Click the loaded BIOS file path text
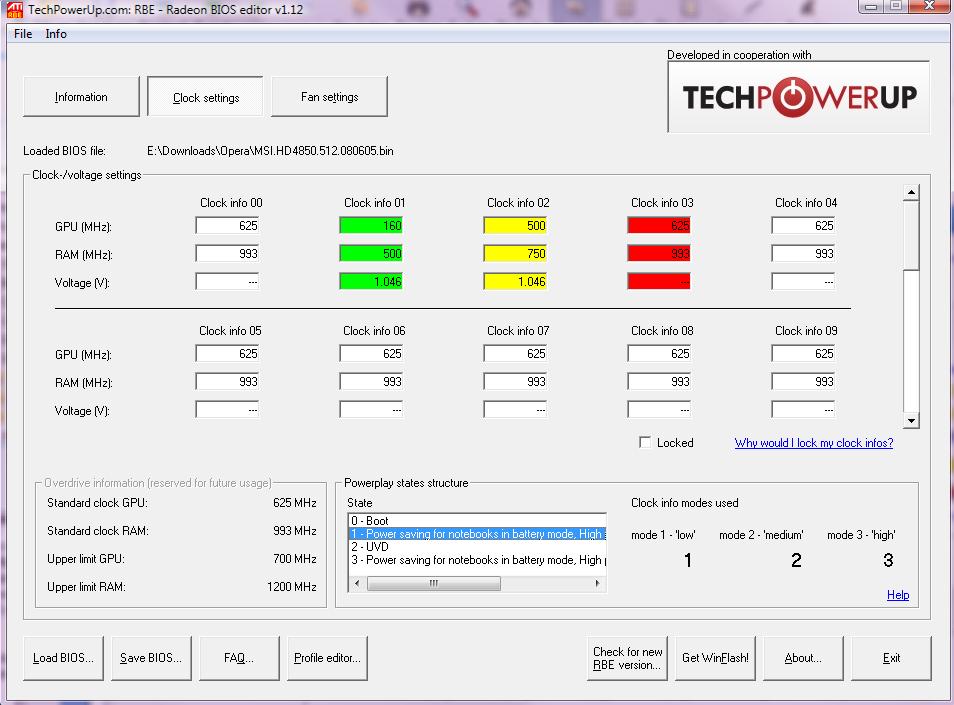 coord(270,151)
